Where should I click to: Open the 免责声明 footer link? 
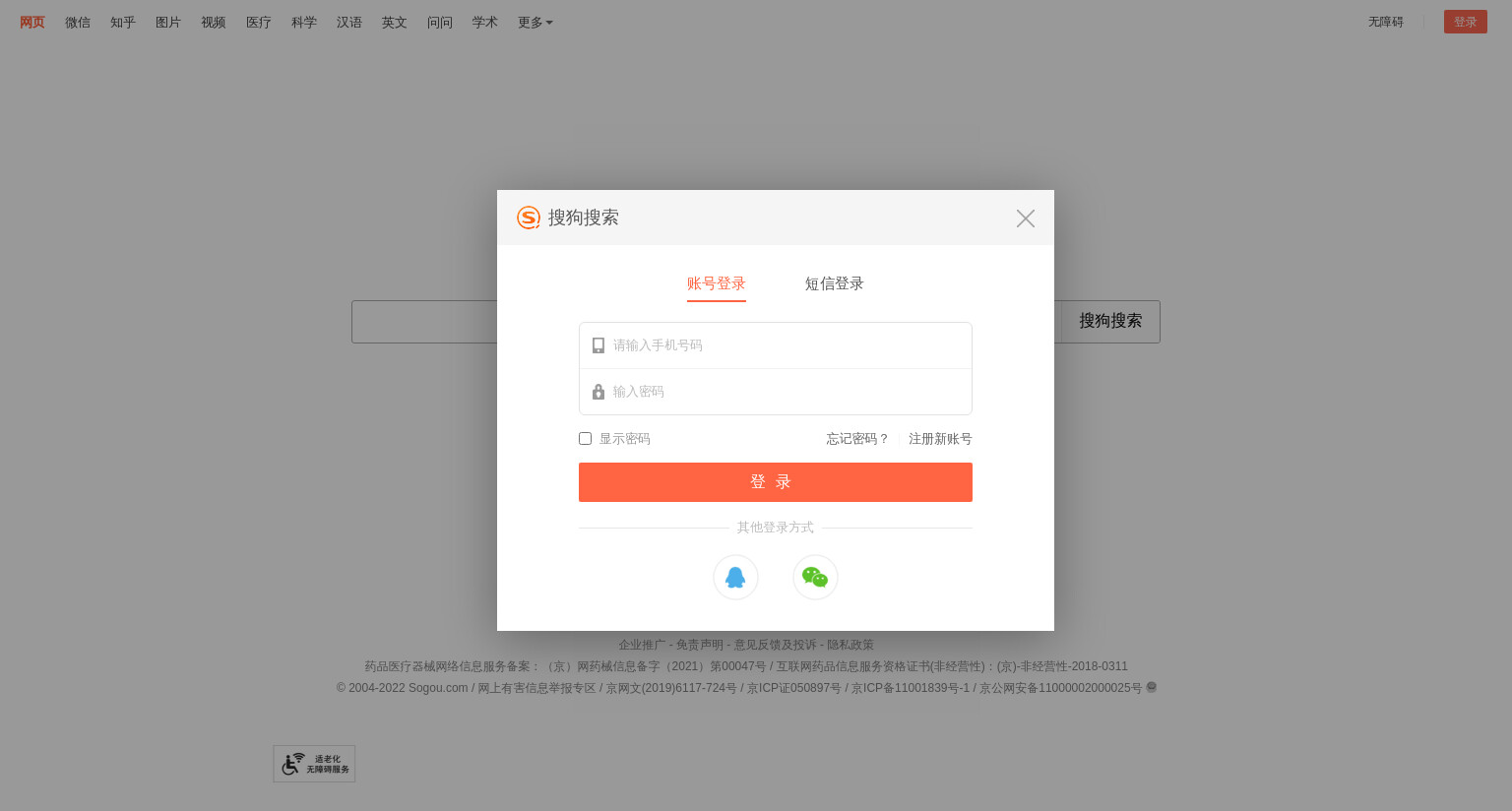(x=700, y=645)
